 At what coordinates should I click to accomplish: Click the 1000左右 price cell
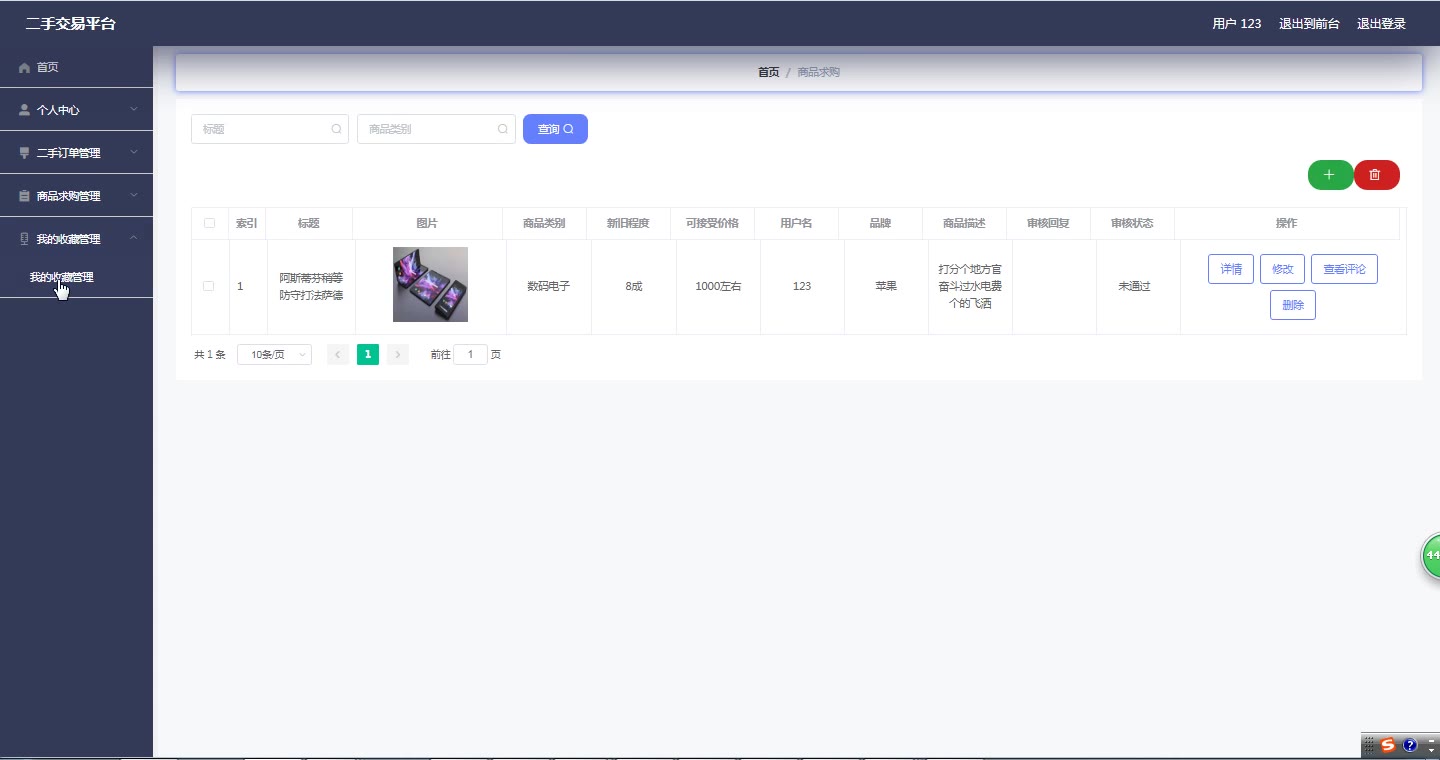(x=718, y=286)
